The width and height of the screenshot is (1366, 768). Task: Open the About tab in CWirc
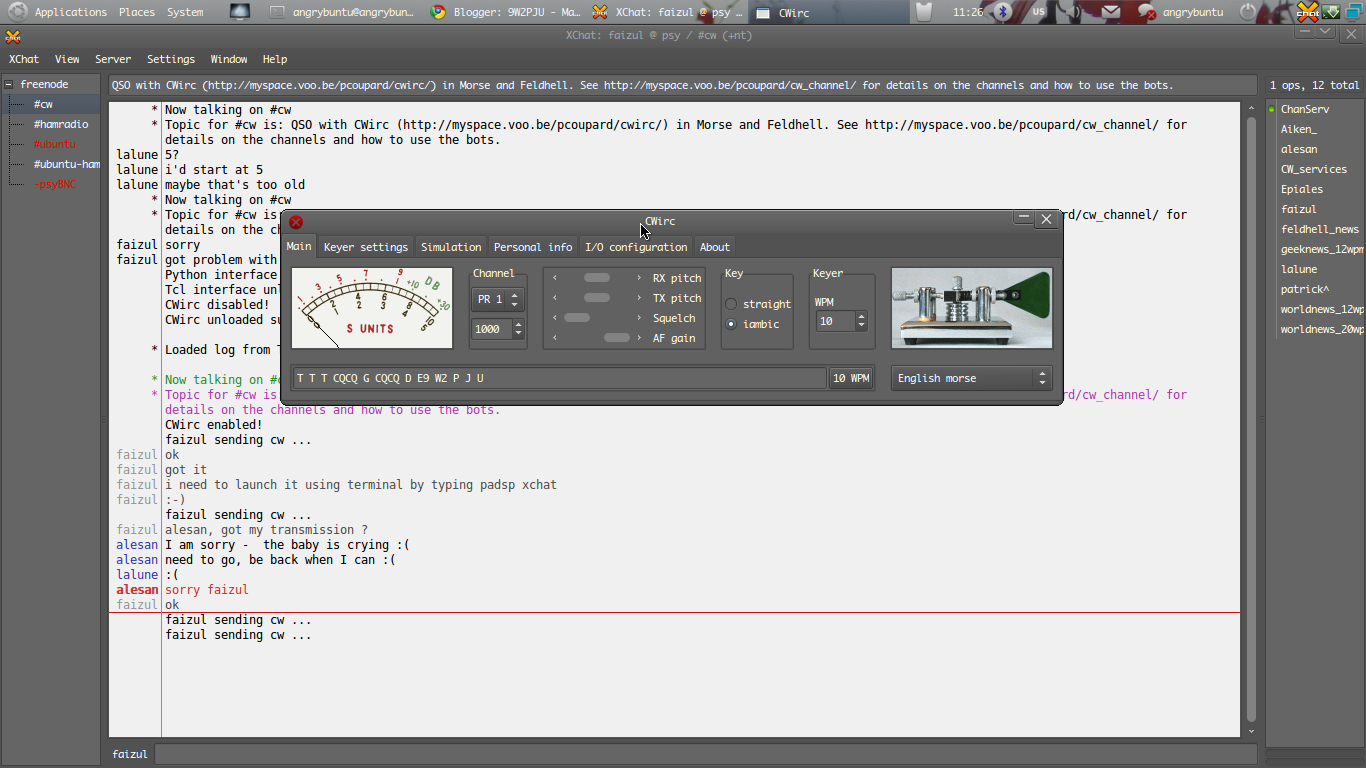click(715, 247)
